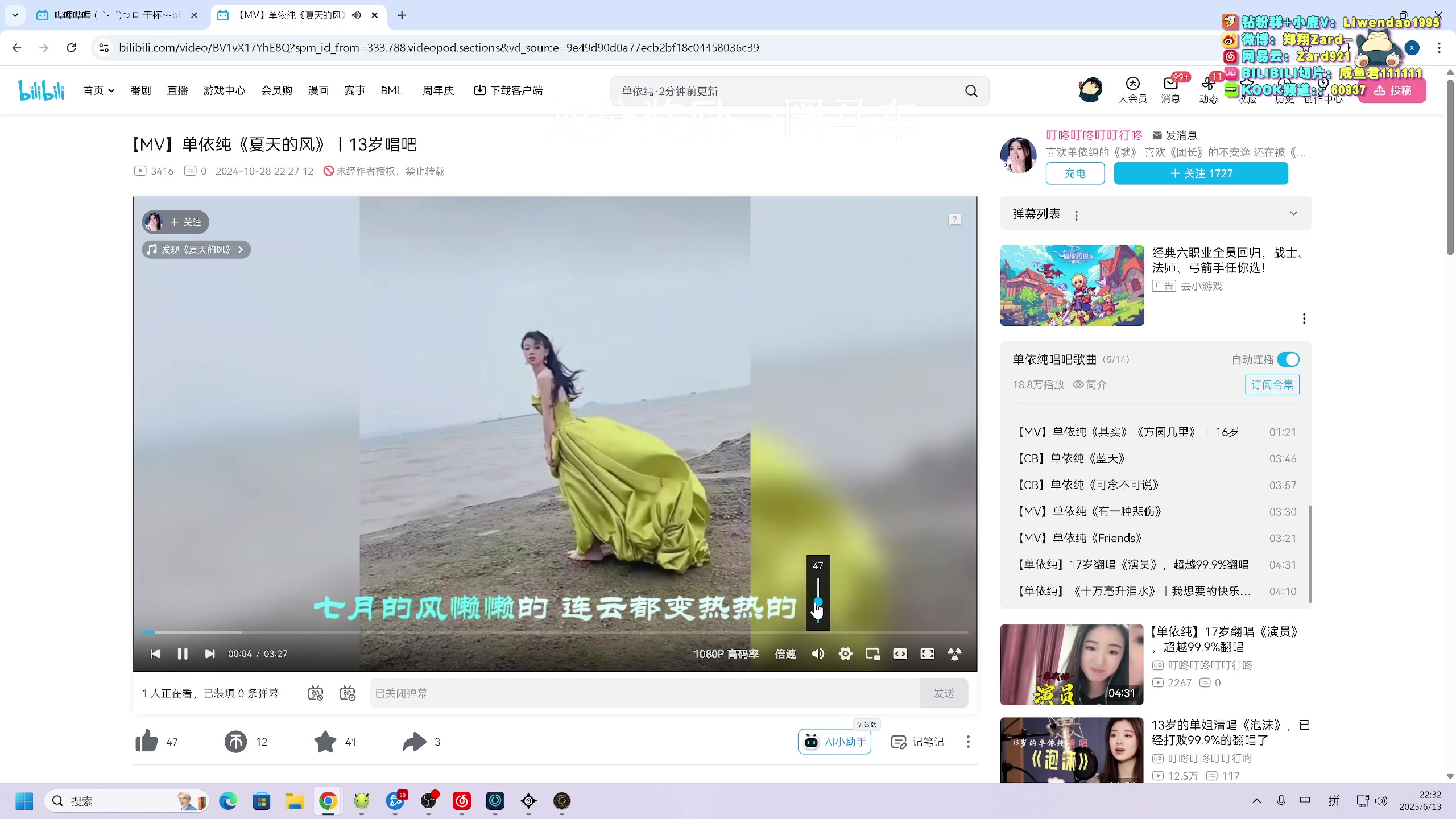Open the 漫画 nav item

pos(318,90)
